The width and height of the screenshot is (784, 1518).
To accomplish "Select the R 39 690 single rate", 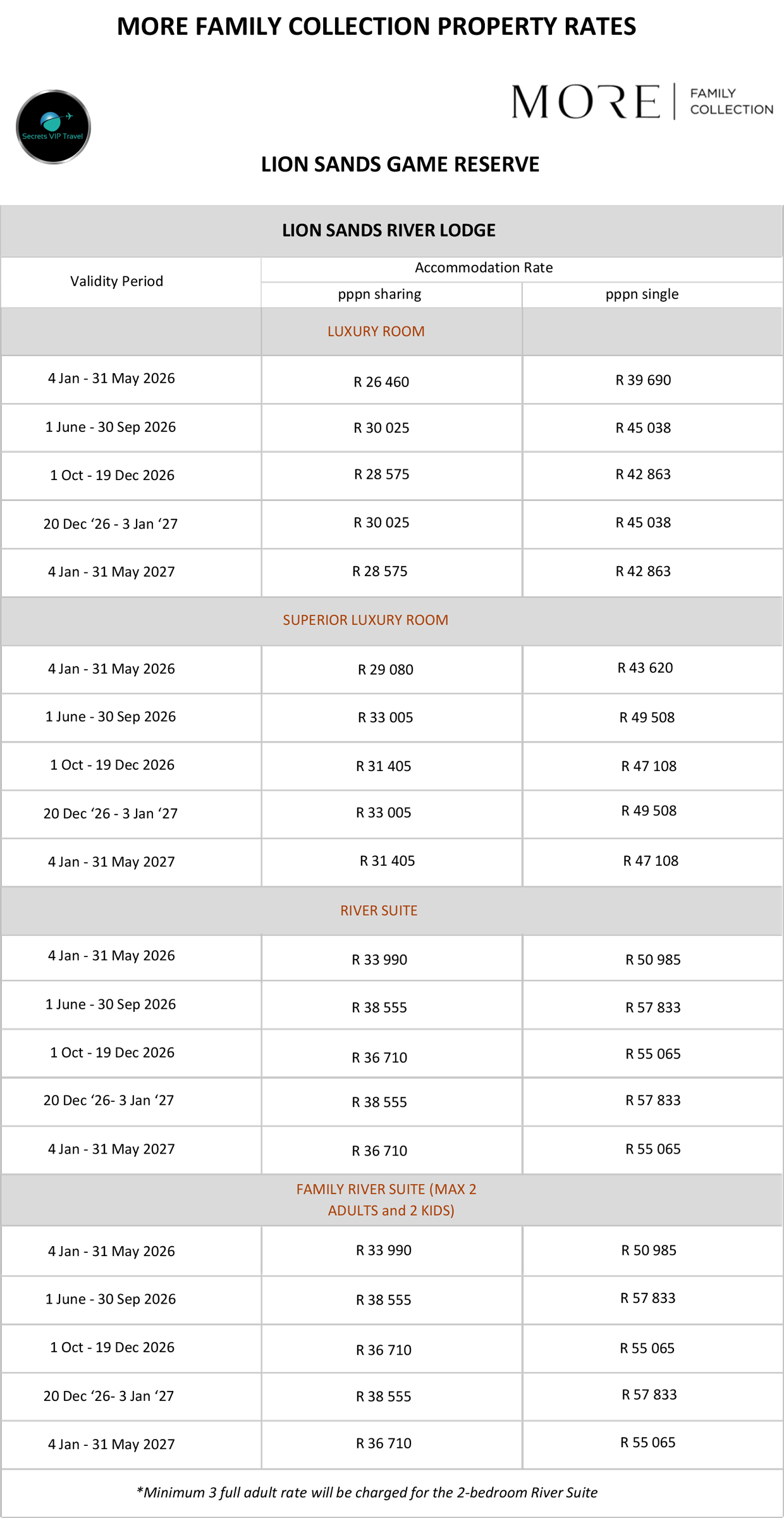I will click(x=643, y=380).
